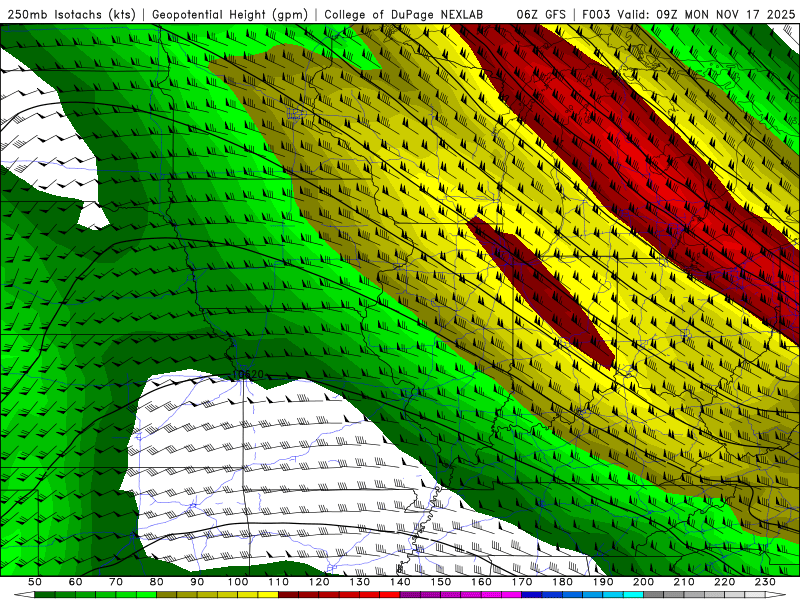Click the '220' colorbar label
Image resolution: width=800 pixels, height=600 pixels.
(724, 582)
